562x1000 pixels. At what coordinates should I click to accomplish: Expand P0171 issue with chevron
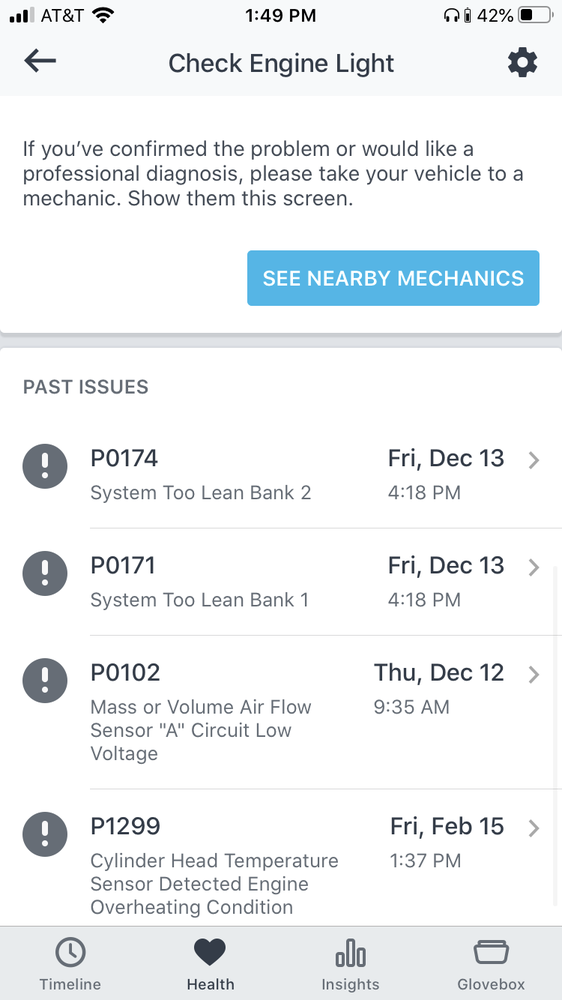tap(534, 567)
